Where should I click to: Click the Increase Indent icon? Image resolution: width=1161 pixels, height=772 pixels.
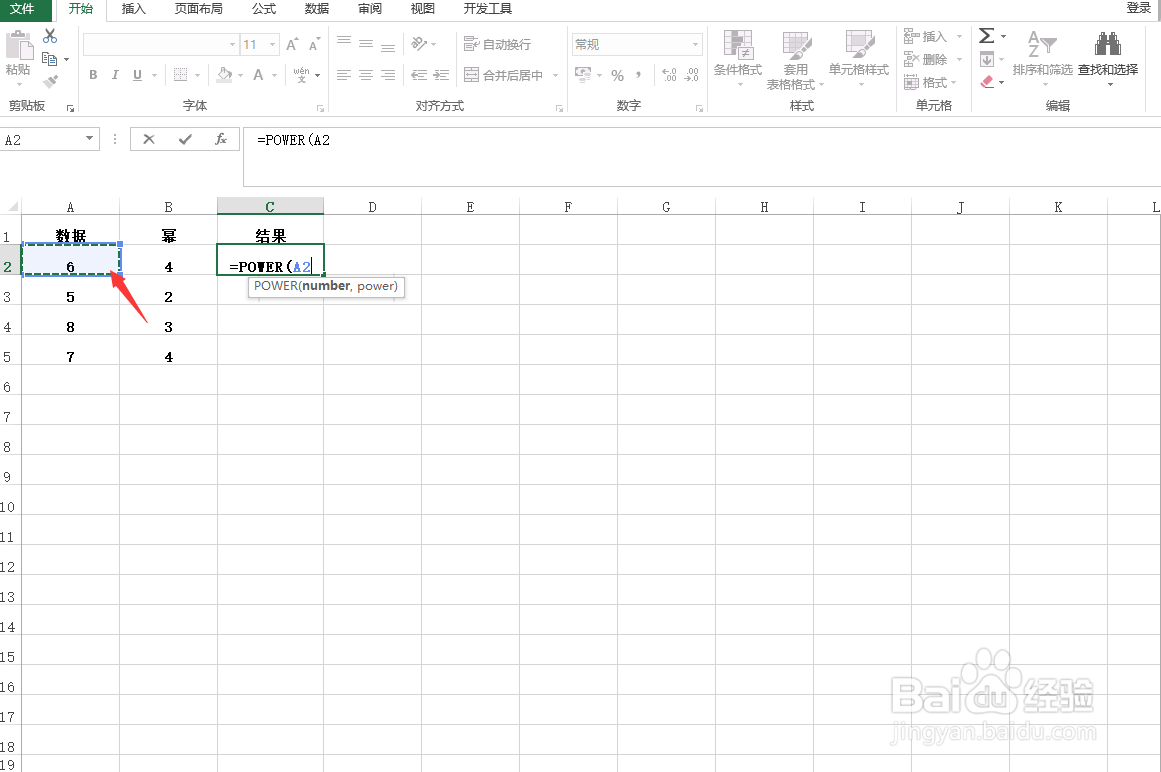[441, 75]
